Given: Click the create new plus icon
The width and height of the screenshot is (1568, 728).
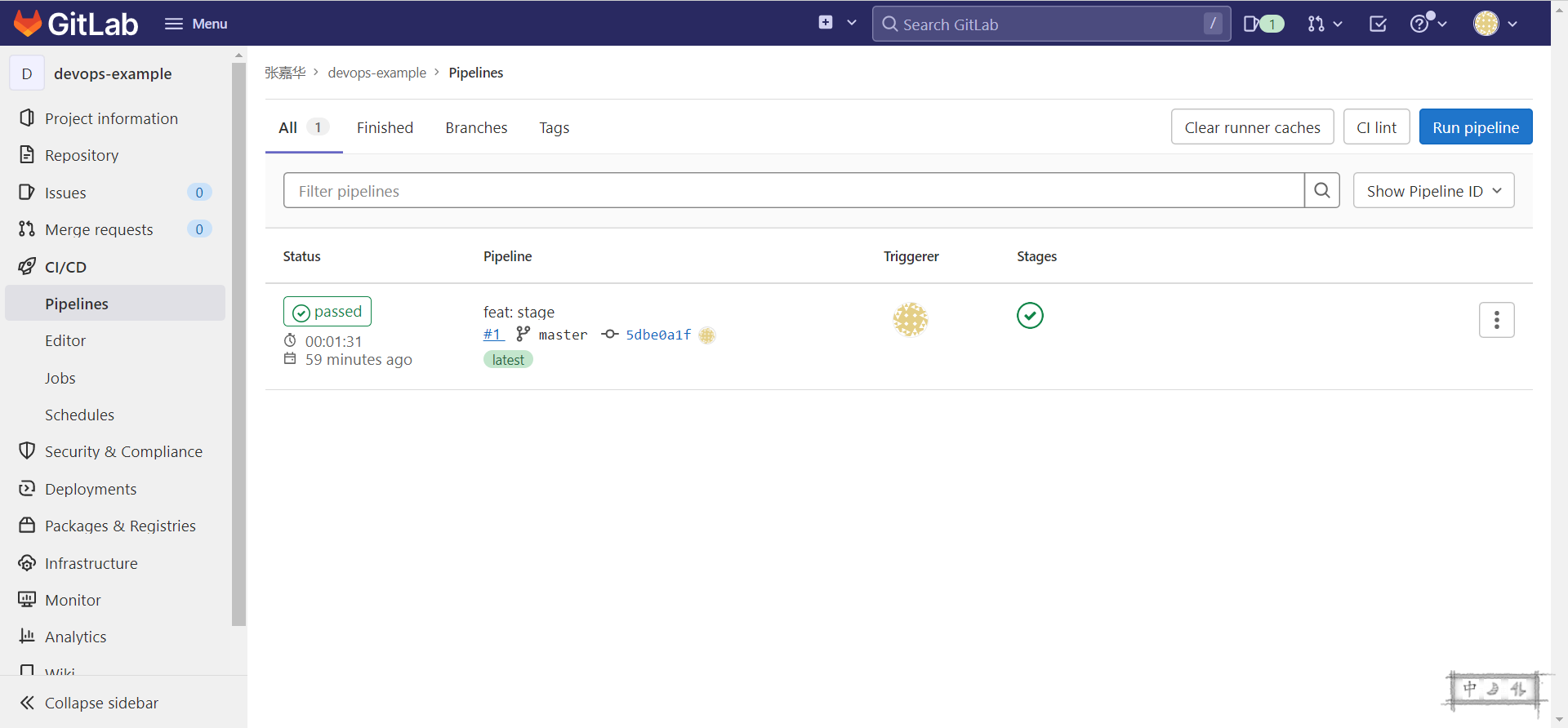Looking at the screenshot, I should coord(826,23).
